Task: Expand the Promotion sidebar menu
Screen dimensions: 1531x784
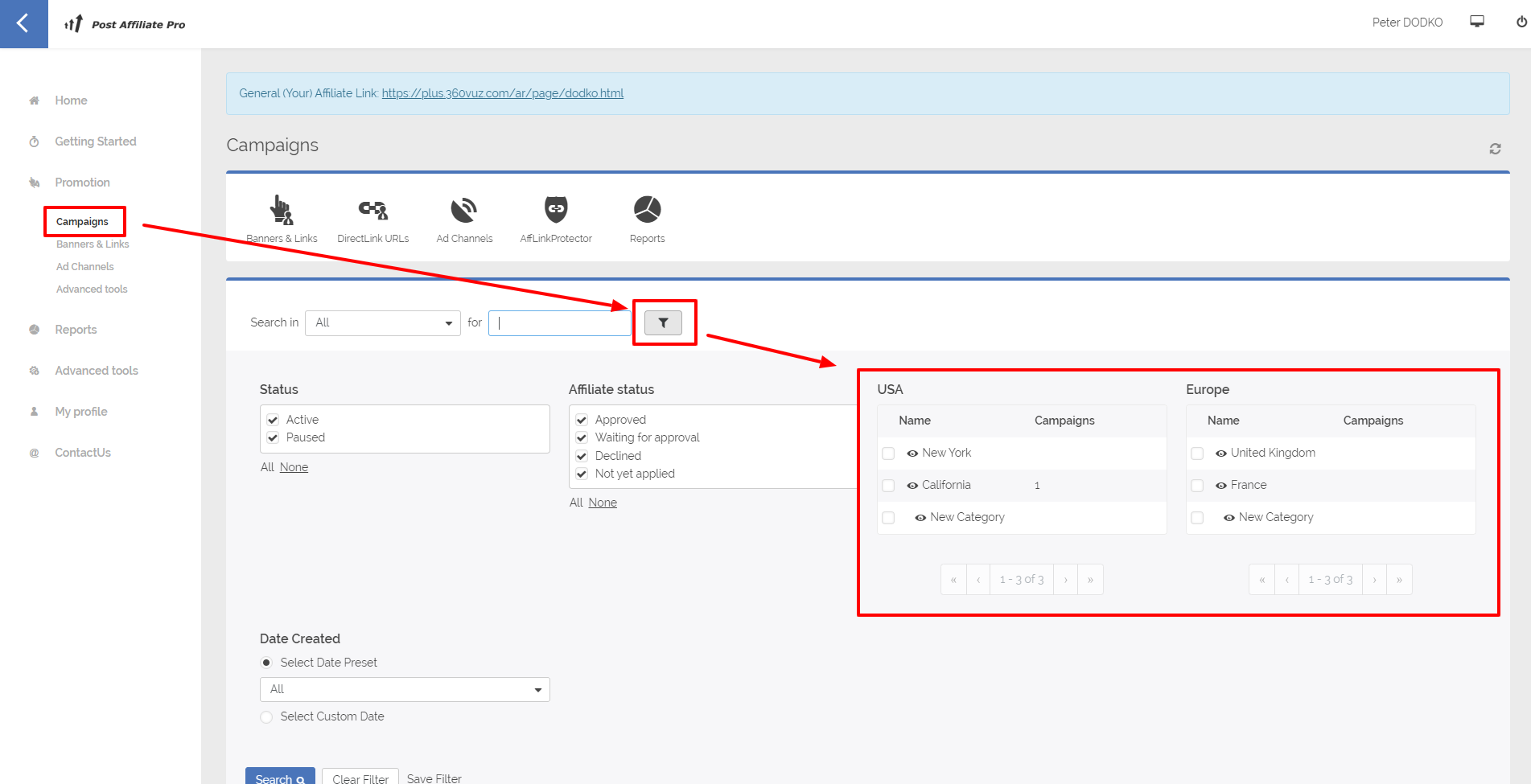Action: 82,183
